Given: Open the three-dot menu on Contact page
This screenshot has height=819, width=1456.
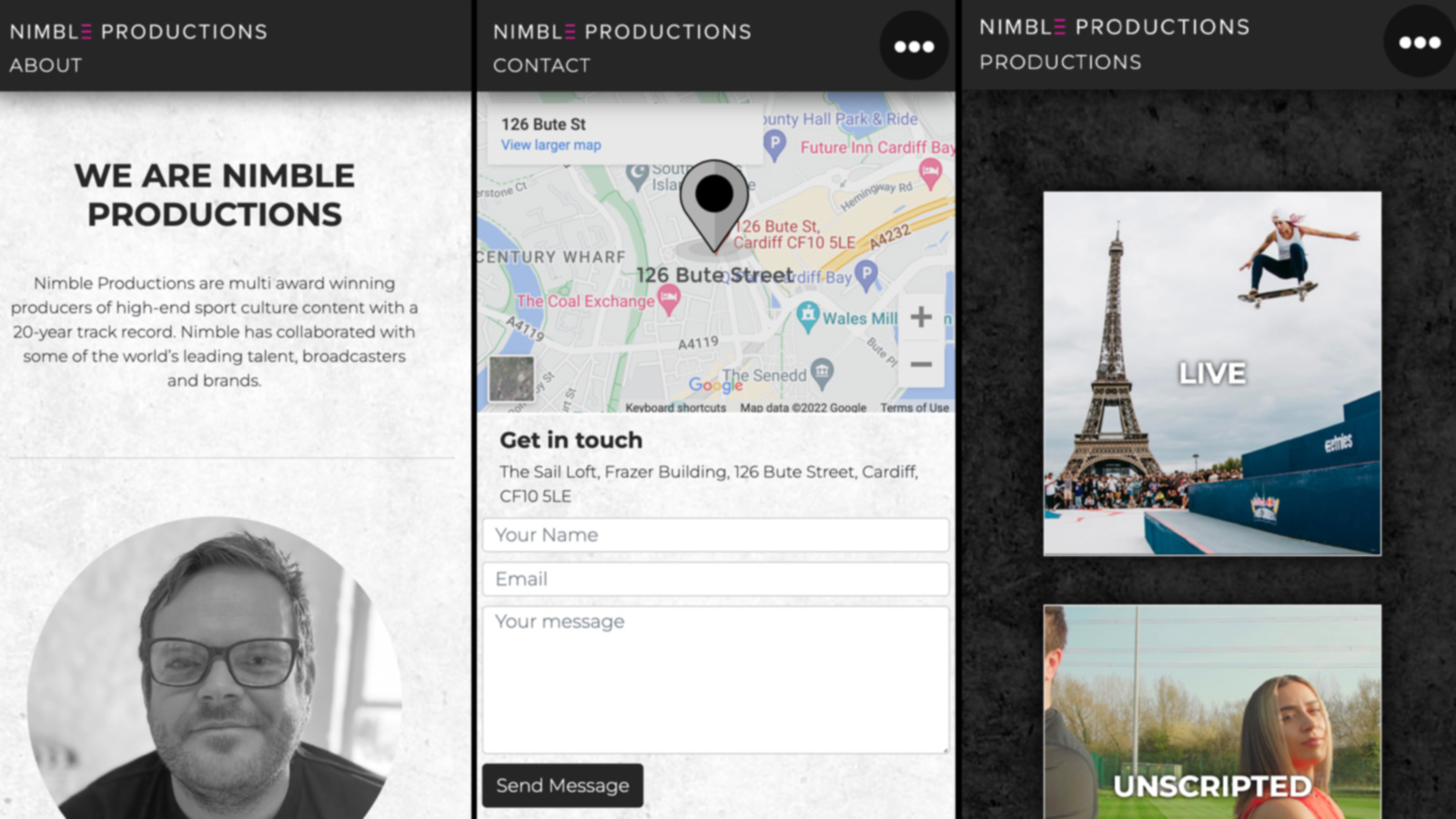Looking at the screenshot, I should [914, 46].
